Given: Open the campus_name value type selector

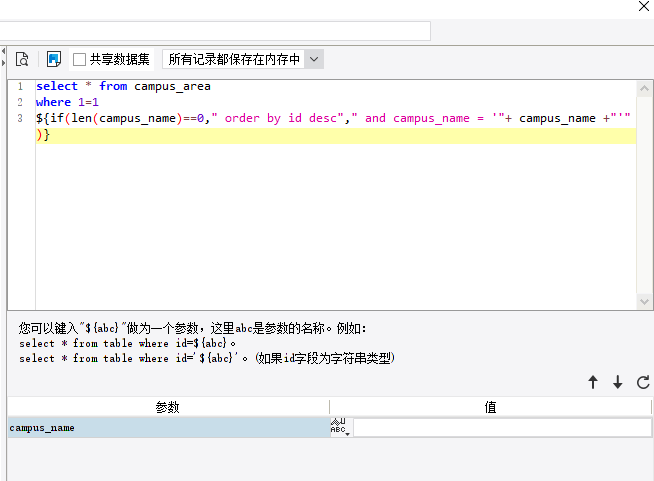Looking at the screenshot, I should tap(341, 427).
